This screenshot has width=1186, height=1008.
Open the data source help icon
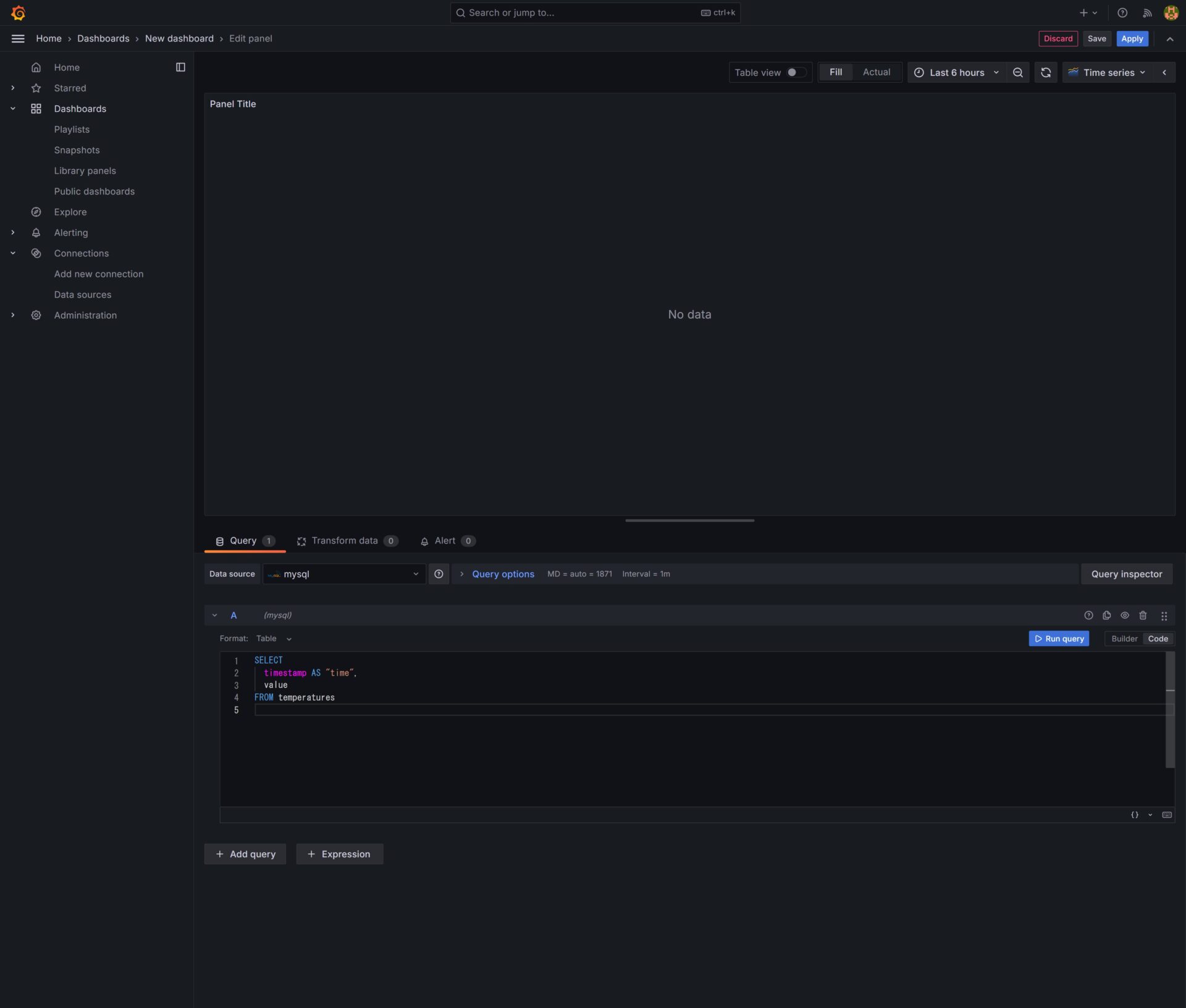[439, 574]
